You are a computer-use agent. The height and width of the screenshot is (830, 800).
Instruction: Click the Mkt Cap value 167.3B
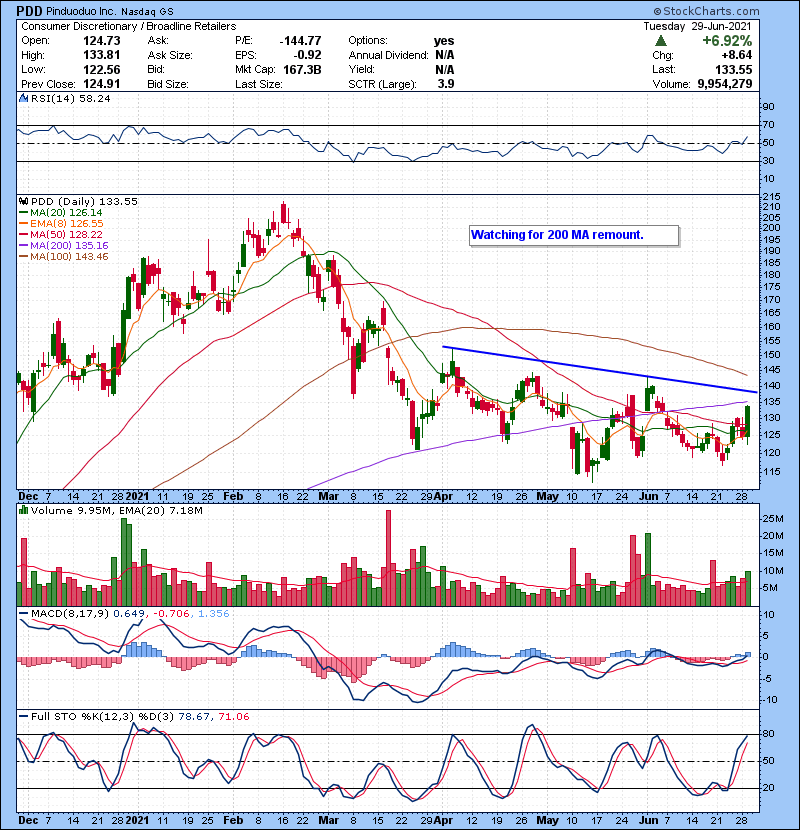pyautogui.click(x=302, y=69)
